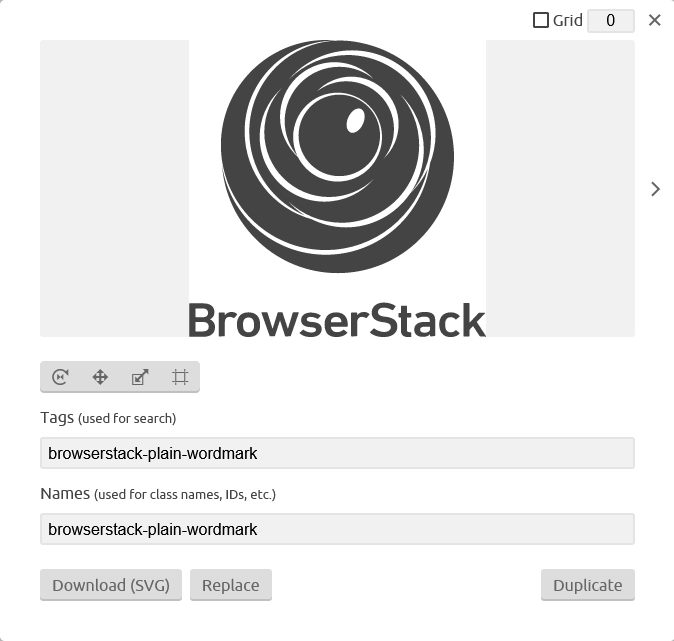Select the rotate/flip tool icon
Screen dimensions: 674x641
pos(60,377)
